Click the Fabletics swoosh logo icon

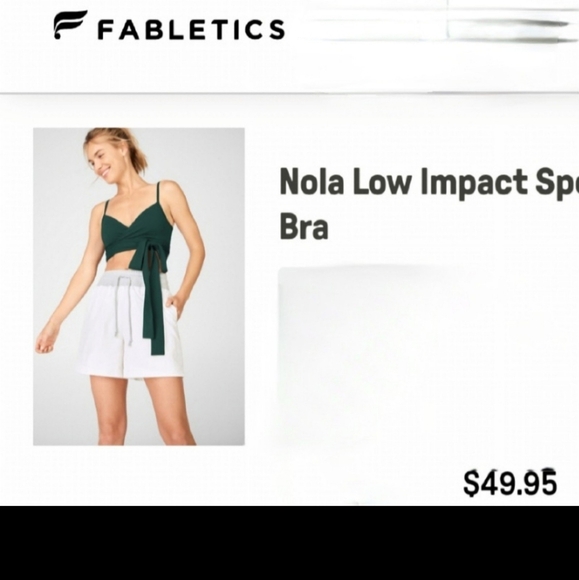70,24
